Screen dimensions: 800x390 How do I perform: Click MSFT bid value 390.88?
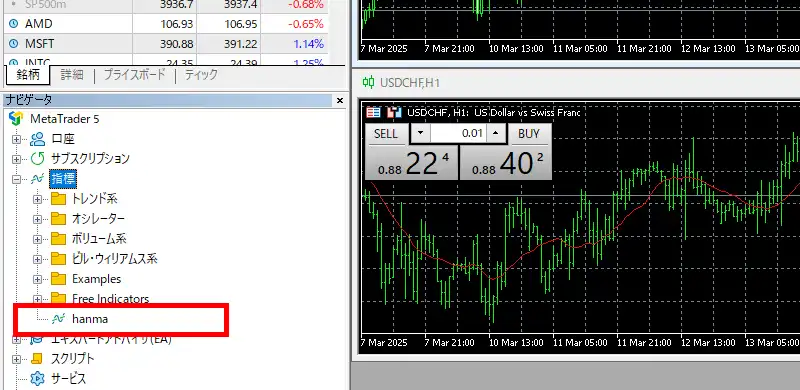(177, 44)
